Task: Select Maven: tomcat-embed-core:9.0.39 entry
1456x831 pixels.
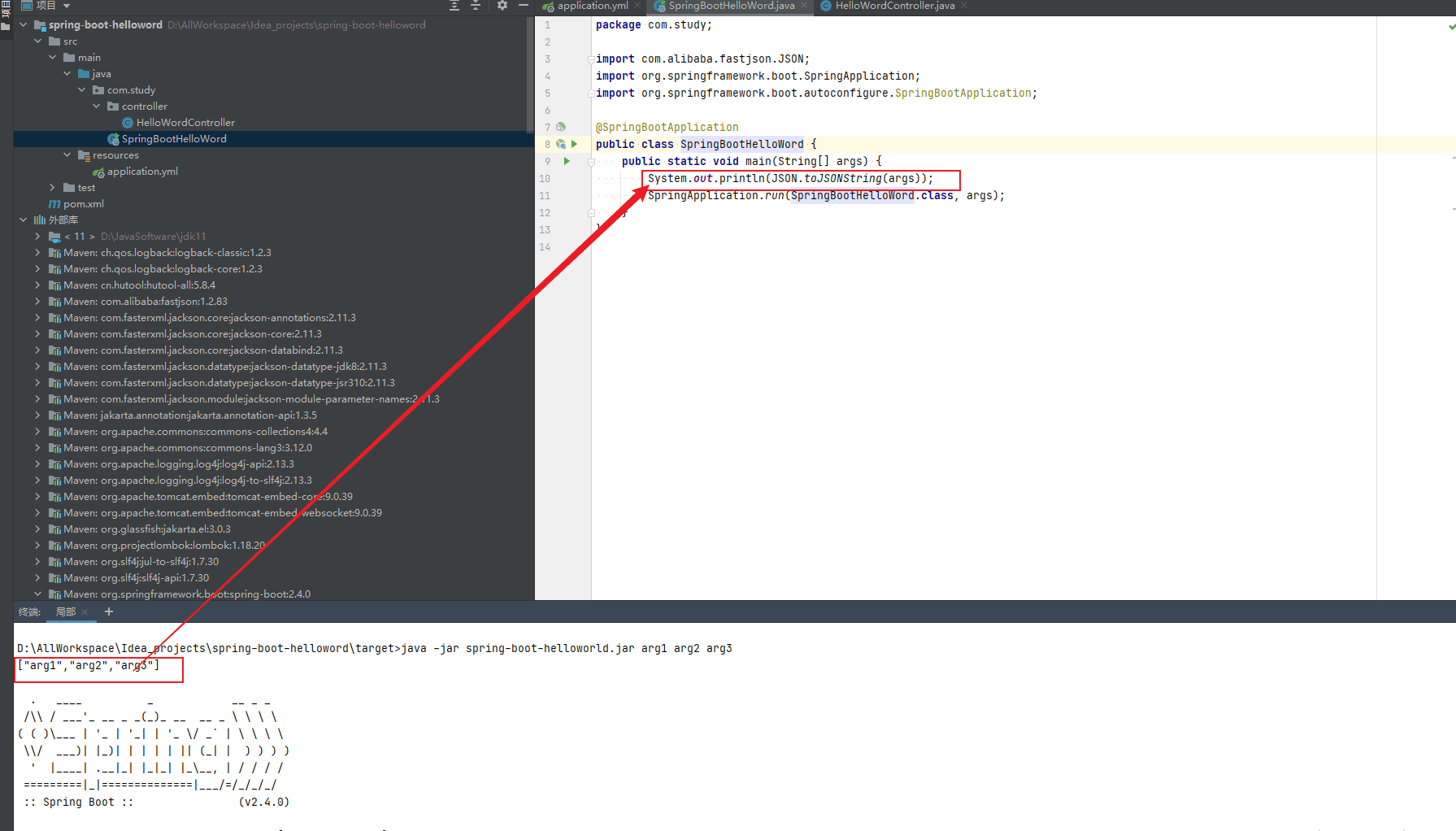Action: click(208, 497)
